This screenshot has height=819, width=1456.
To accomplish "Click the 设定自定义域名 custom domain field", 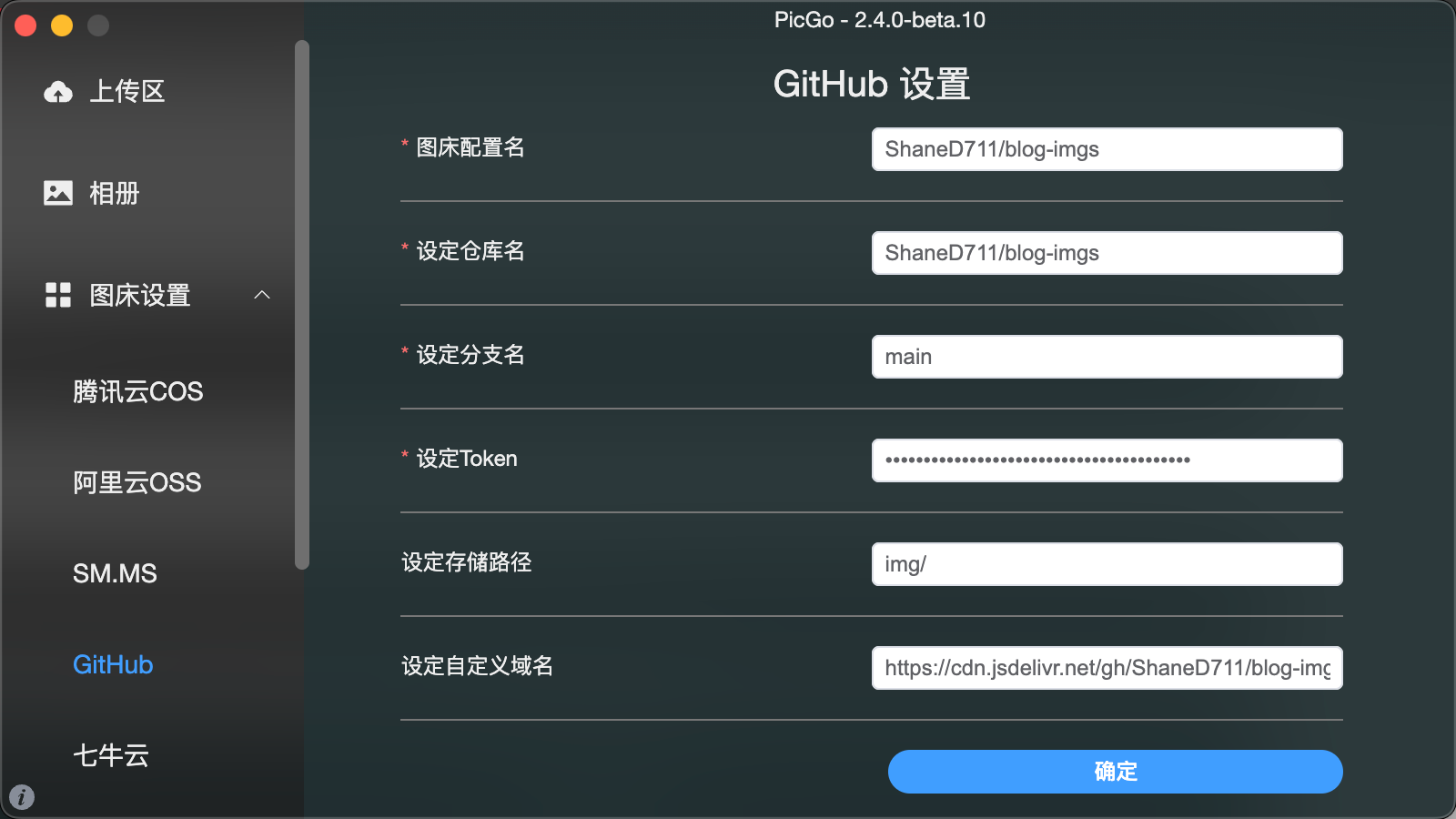I will tap(1107, 668).
